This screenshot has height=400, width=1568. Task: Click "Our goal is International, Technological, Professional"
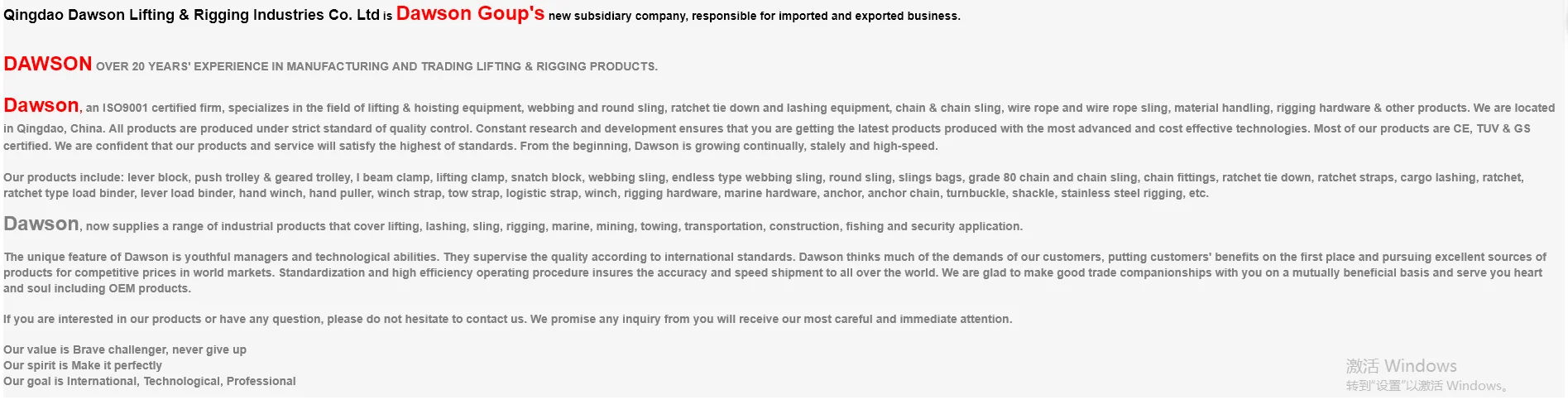click(x=150, y=382)
